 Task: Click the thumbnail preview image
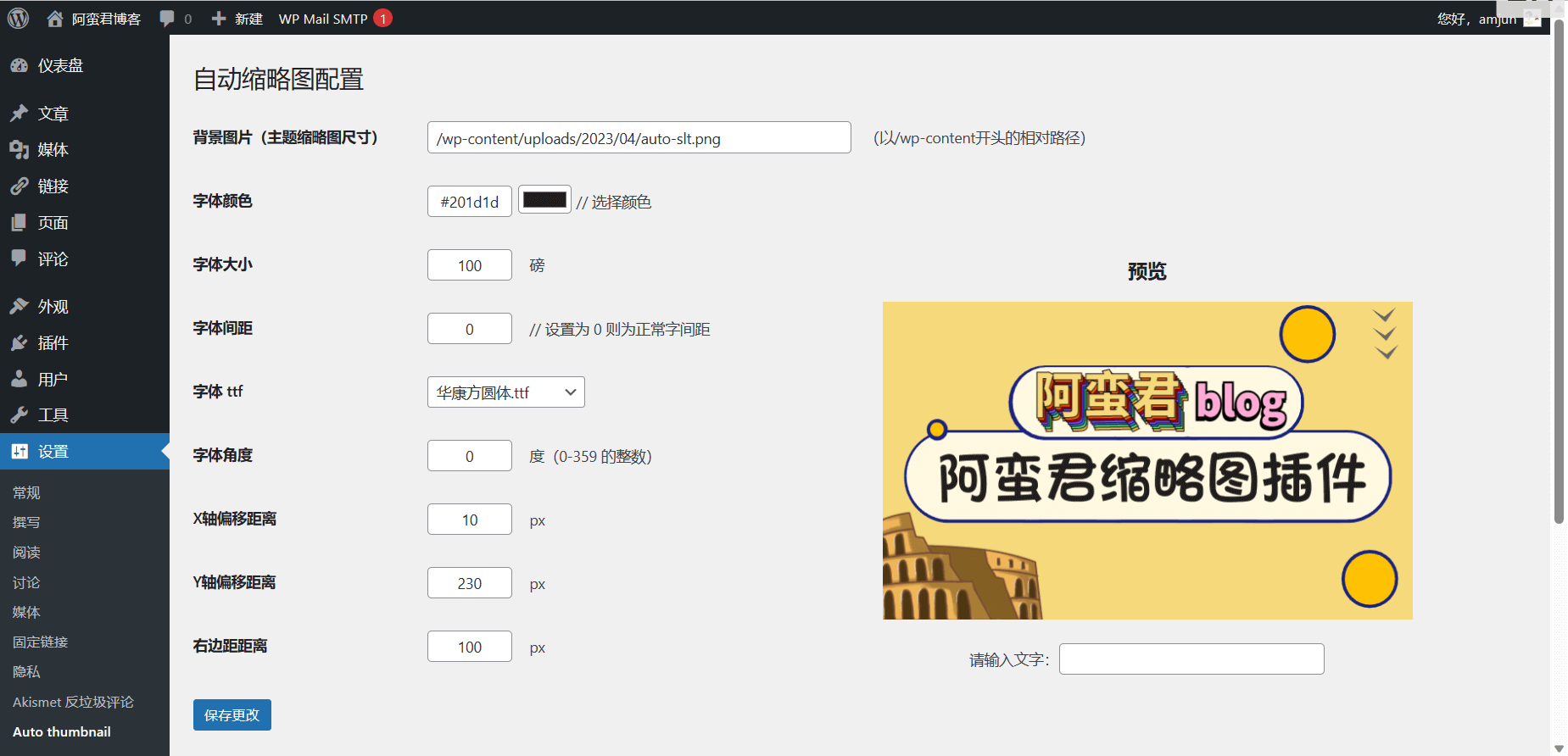1147,460
